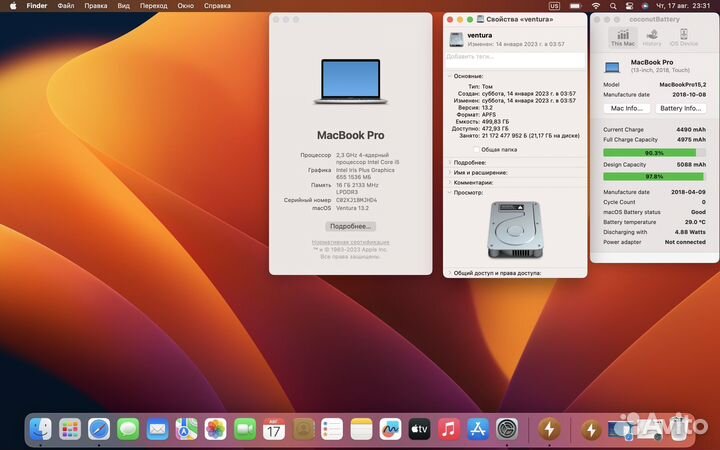
Task: Activate Siri from the menu bar
Action: click(x=645, y=6)
